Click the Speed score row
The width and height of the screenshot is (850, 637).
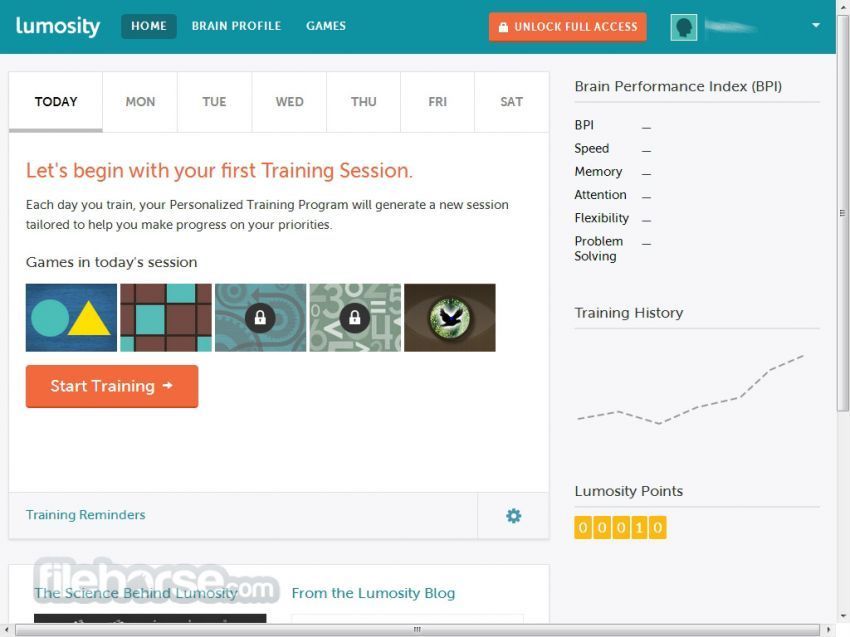click(x=613, y=149)
